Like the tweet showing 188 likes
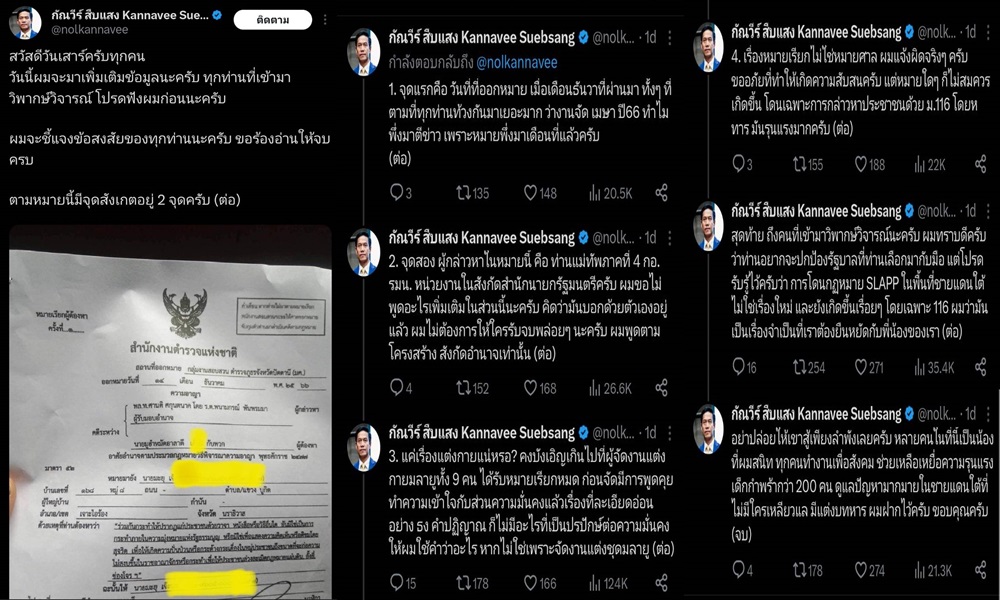The height and width of the screenshot is (600, 1000). click(870, 165)
